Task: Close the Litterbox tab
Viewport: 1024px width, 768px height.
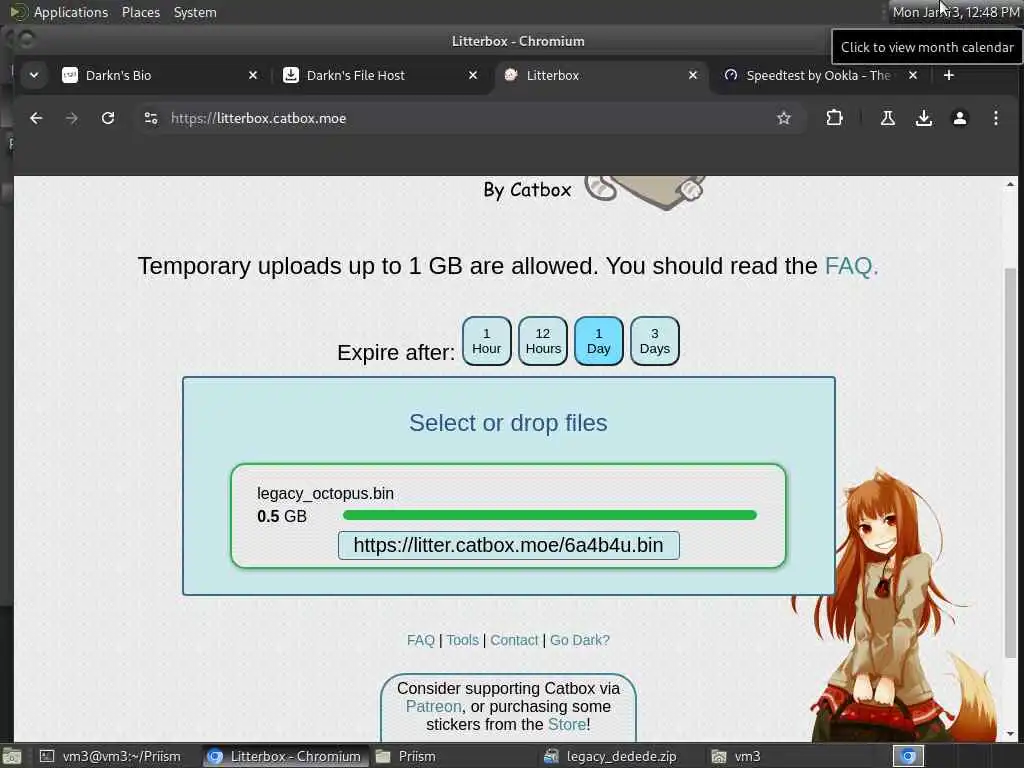Action: point(693,75)
